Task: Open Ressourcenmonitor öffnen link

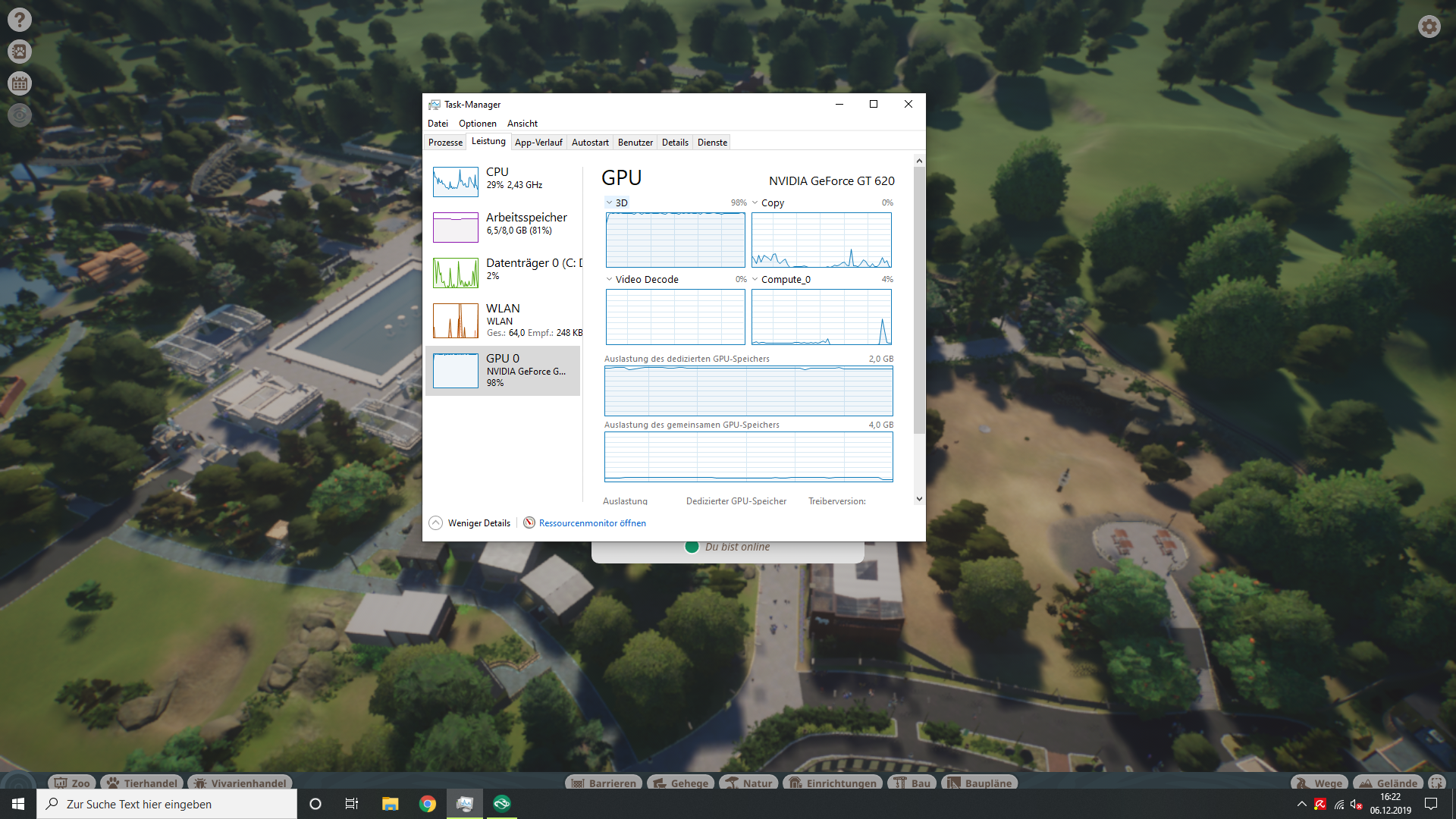Action: point(592,523)
